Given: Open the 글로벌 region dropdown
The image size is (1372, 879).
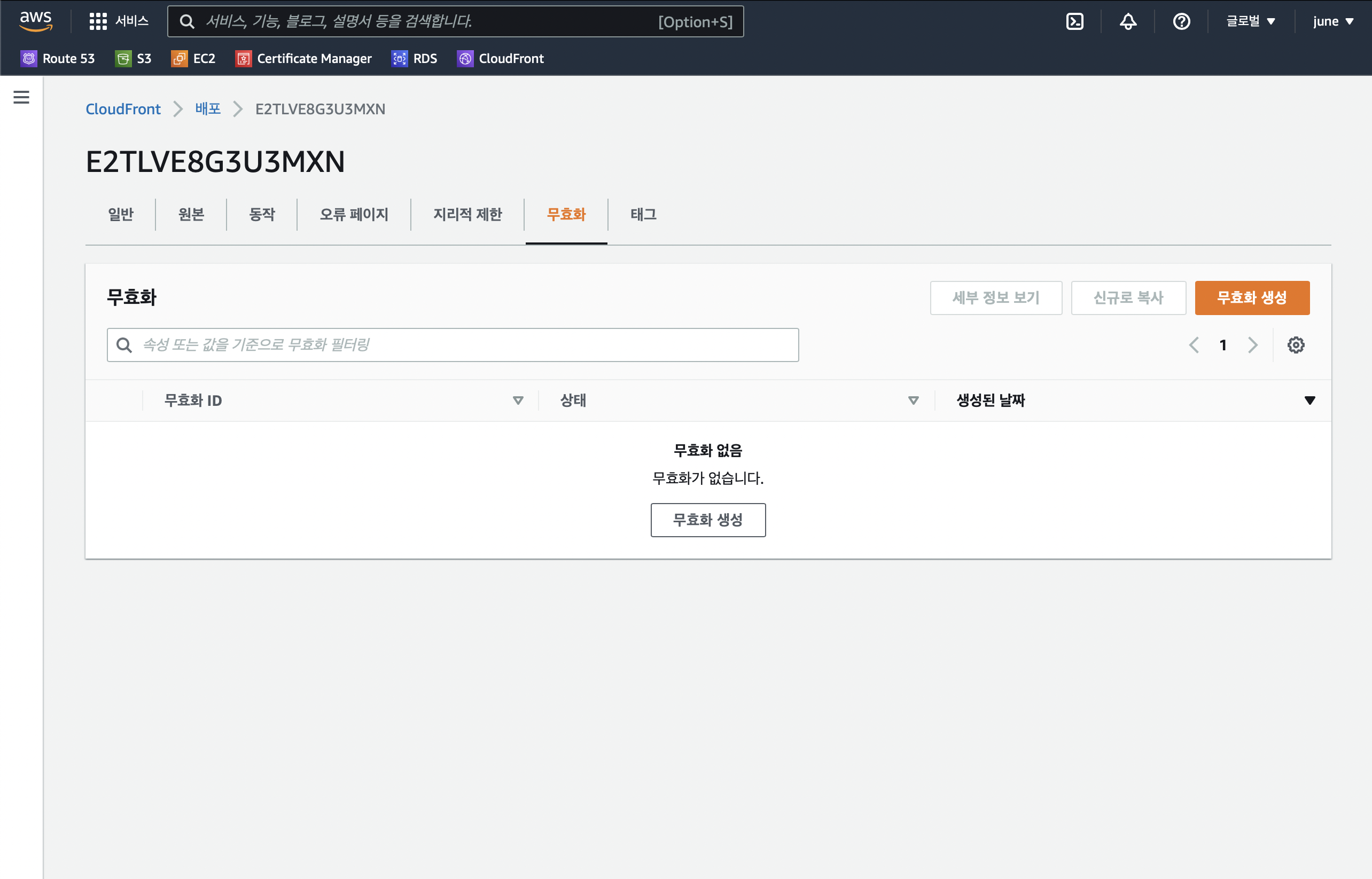Looking at the screenshot, I should pyautogui.click(x=1250, y=22).
